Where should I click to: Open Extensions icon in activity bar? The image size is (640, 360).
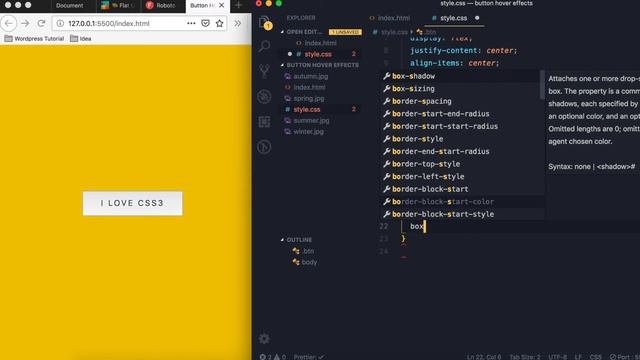point(264,122)
